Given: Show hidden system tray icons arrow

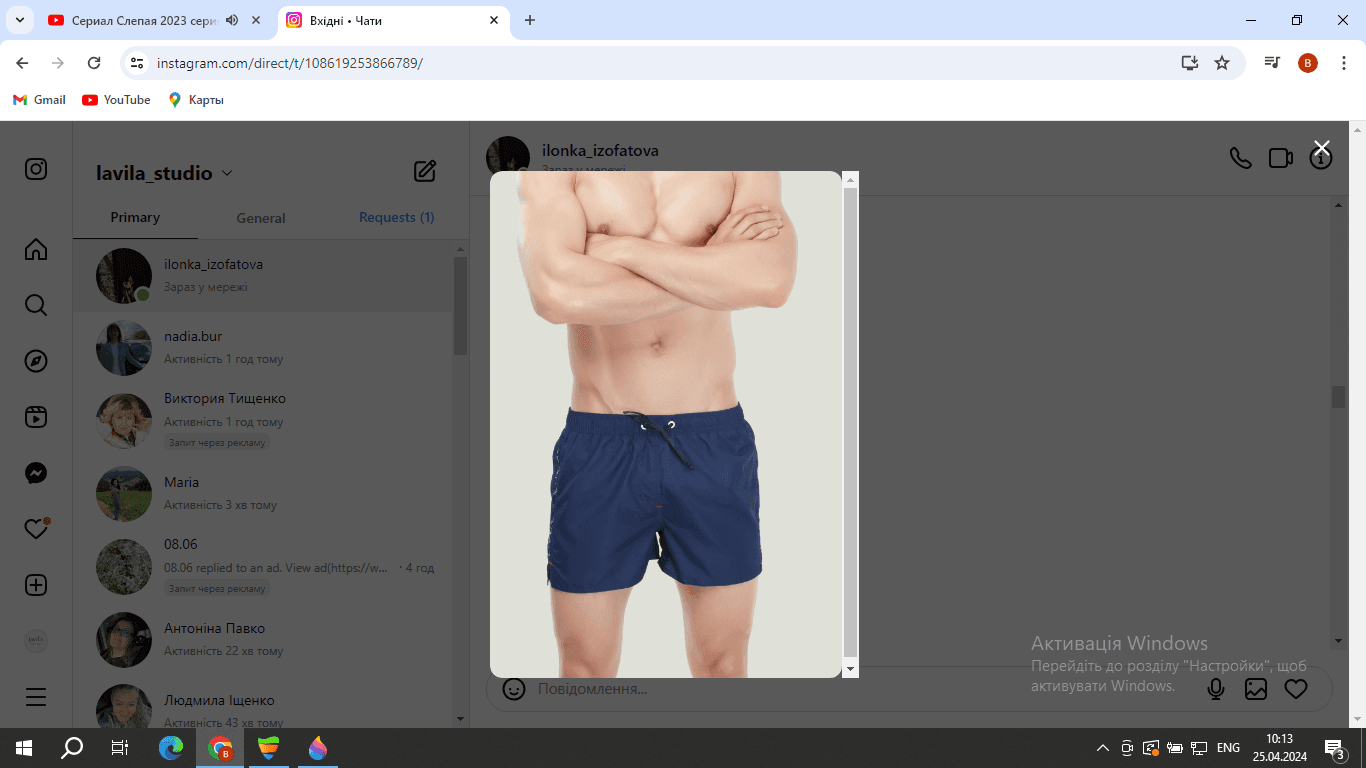Looking at the screenshot, I should coord(1103,748).
